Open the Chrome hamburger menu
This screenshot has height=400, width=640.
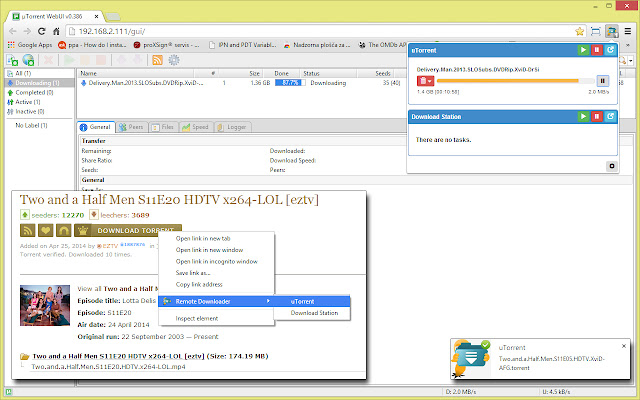[x=628, y=31]
